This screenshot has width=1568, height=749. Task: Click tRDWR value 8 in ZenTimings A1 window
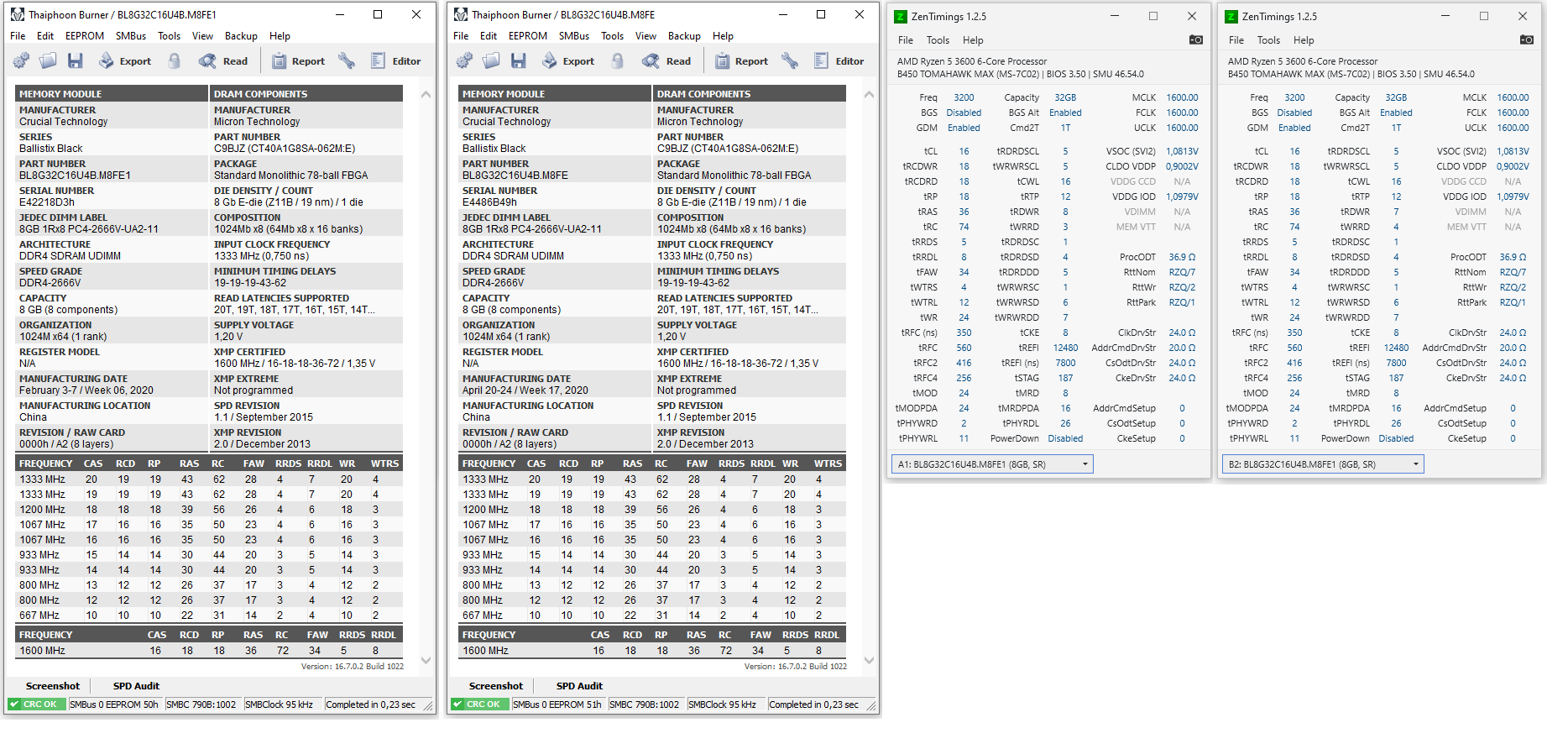[x=1065, y=212]
